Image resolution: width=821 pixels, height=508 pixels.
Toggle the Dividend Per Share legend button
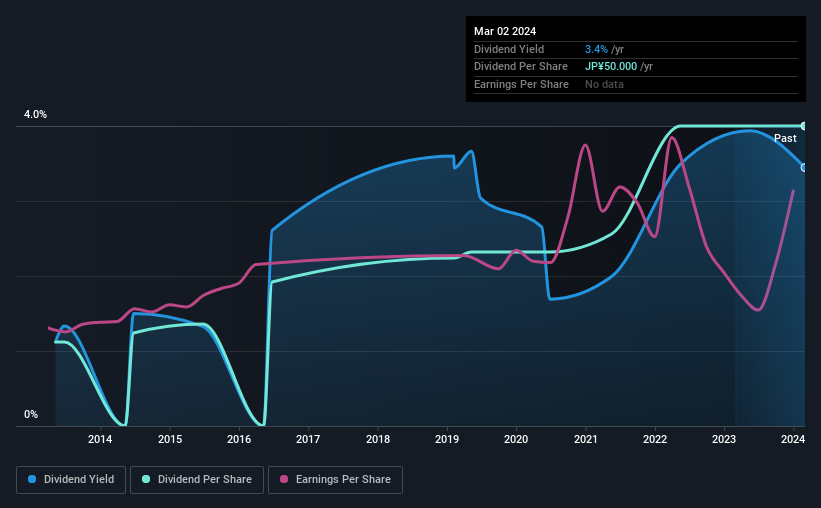point(197,480)
